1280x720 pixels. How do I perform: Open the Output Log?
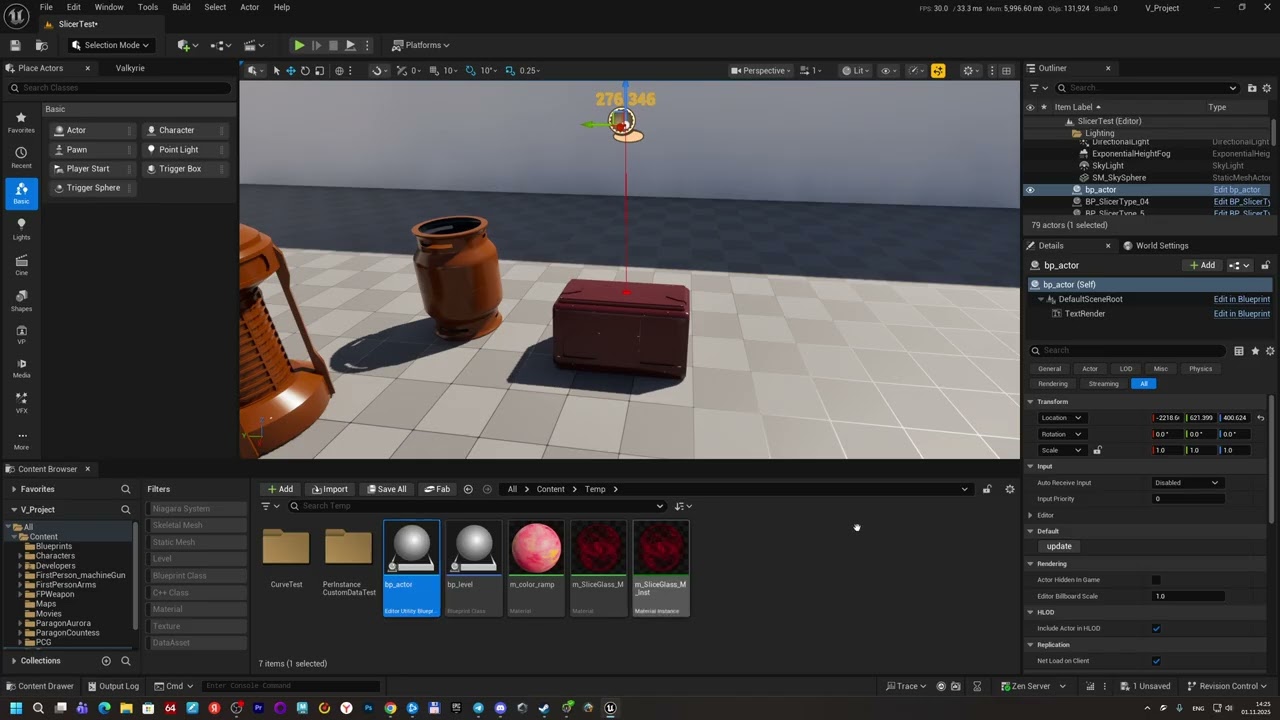click(112, 686)
